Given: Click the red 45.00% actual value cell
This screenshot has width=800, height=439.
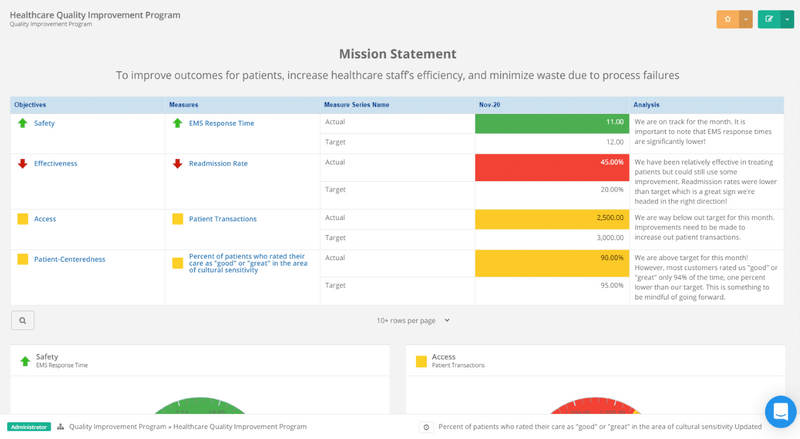Looking at the screenshot, I should pos(551,162).
